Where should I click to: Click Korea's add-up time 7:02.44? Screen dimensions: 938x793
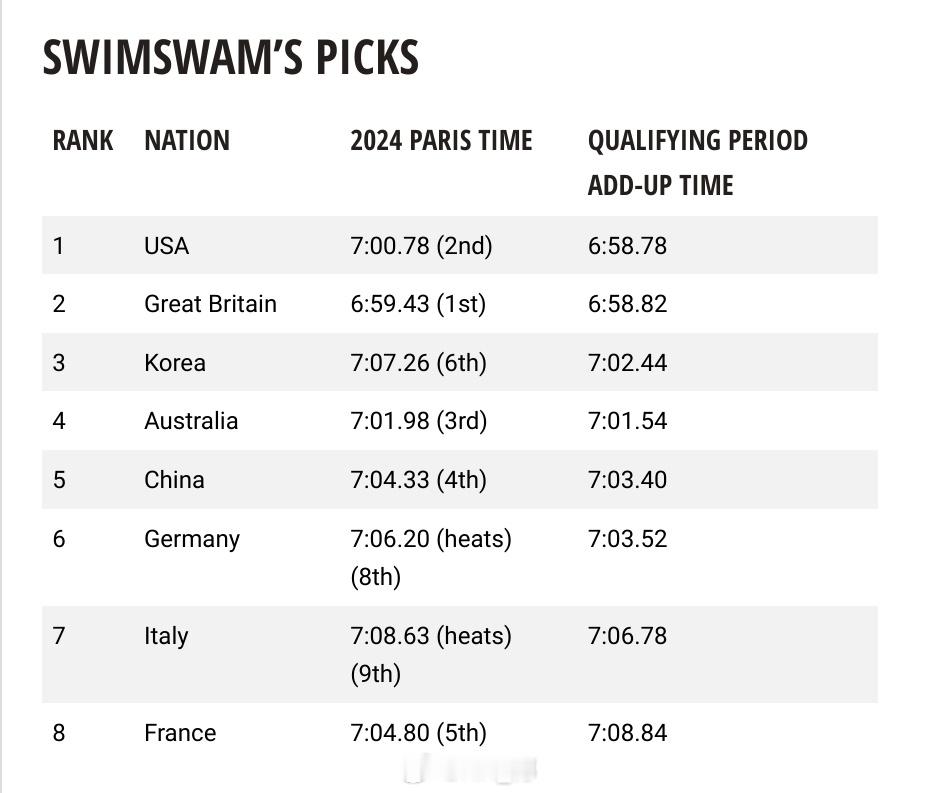tap(628, 362)
